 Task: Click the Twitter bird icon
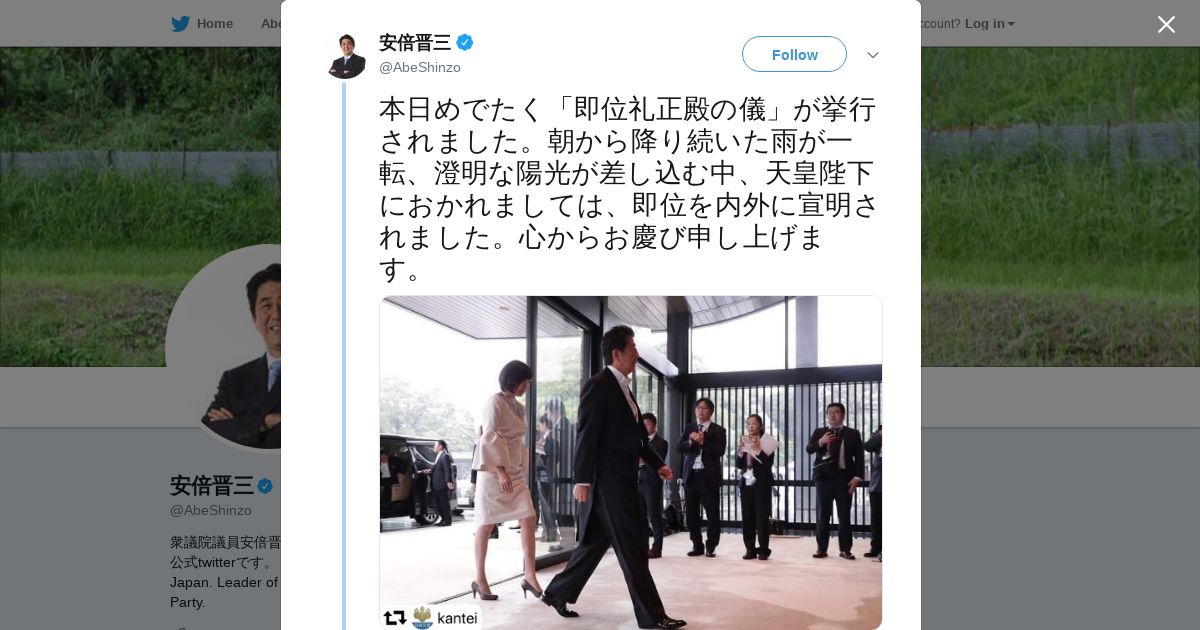point(180,23)
